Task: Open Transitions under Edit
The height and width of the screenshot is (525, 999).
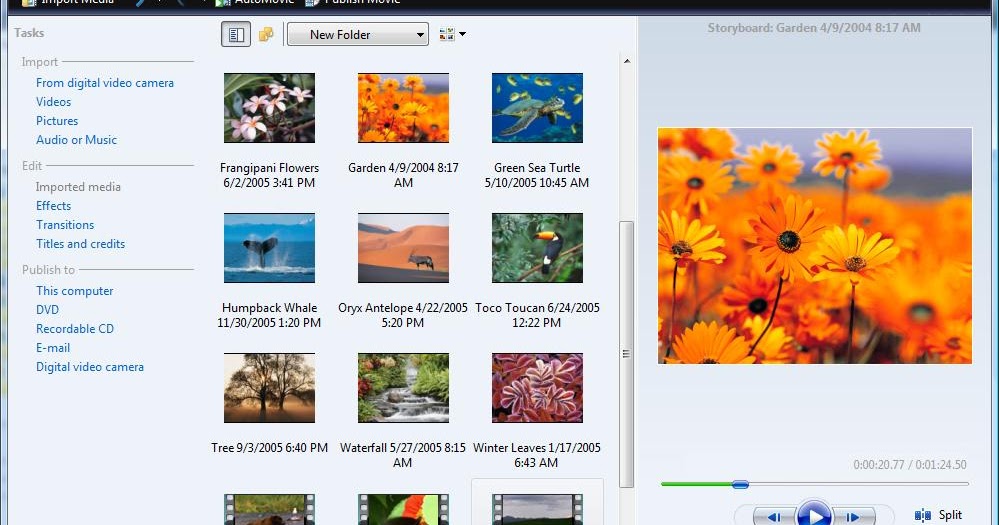Action: pyautogui.click(x=65, y=225)
